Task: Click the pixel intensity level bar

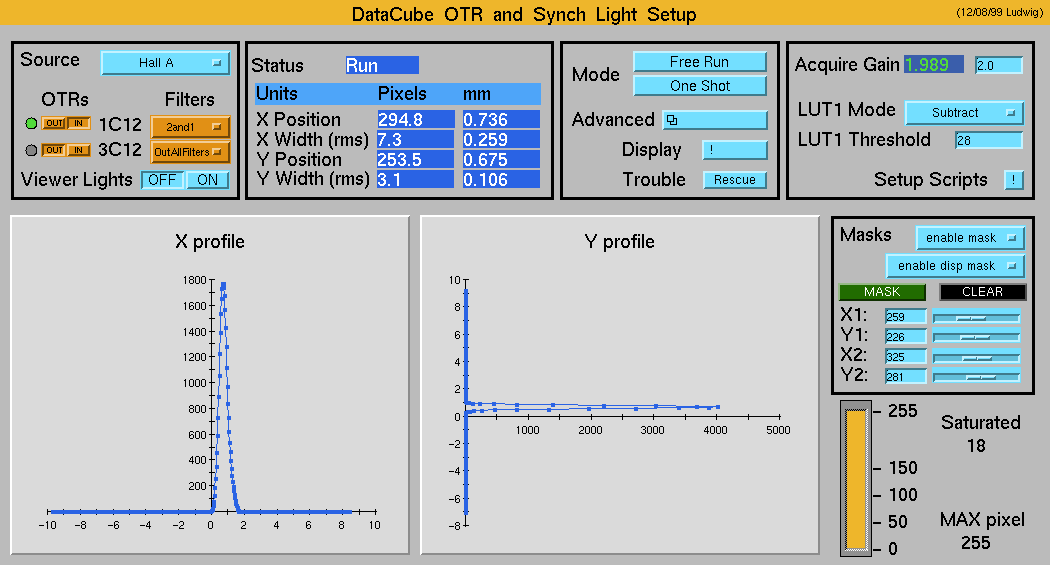Action: pos(856,480)
